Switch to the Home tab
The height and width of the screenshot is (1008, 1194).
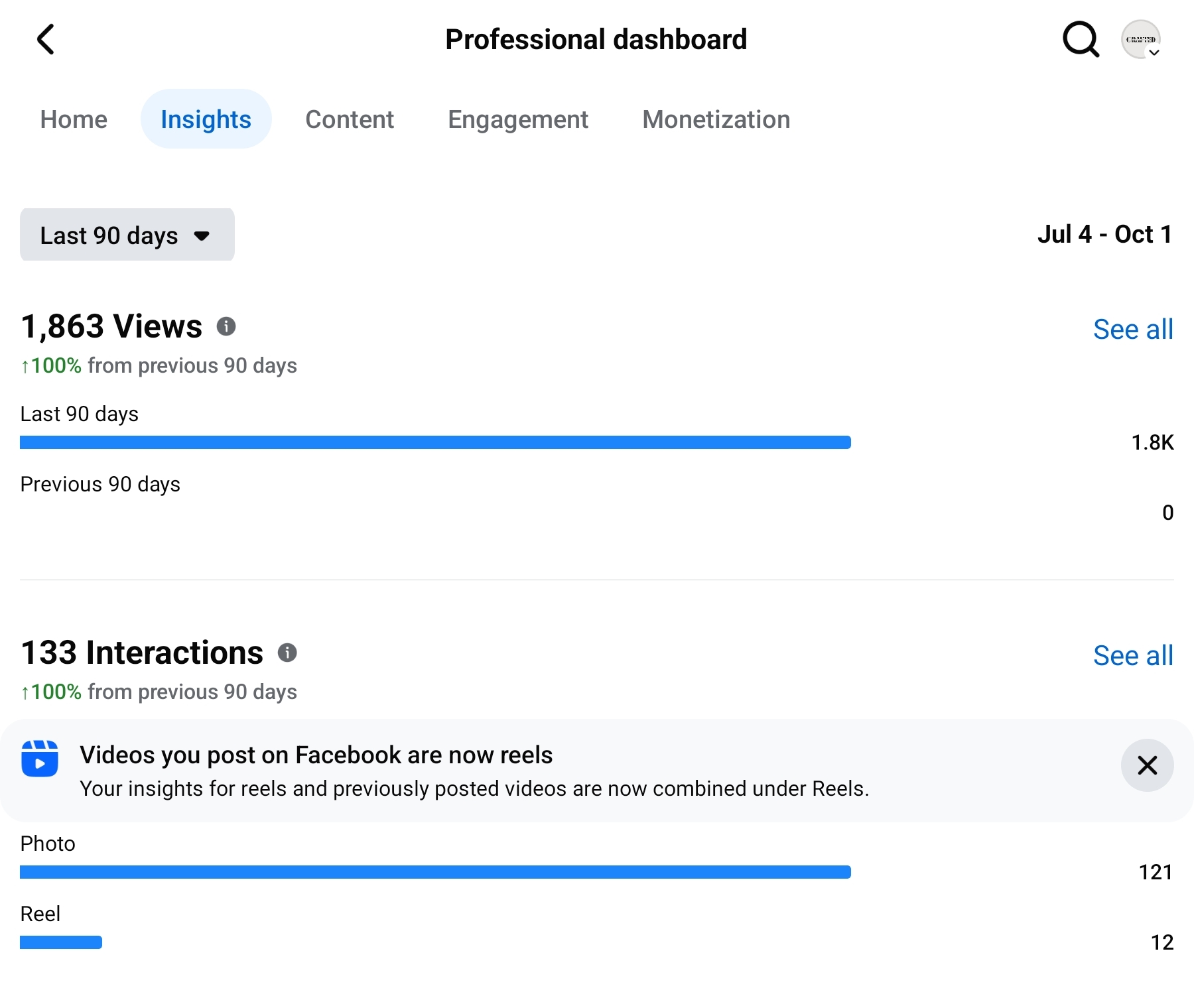pyautogui.click(x=74, y=119)
